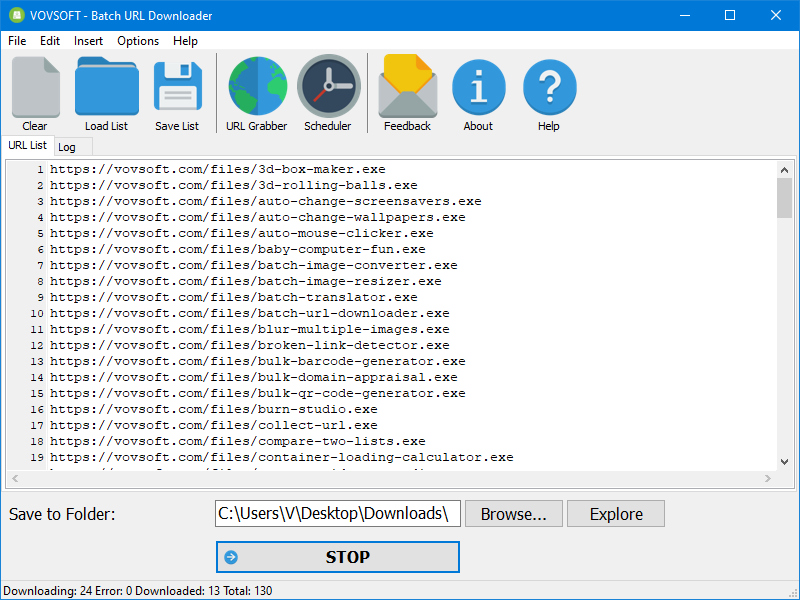Switch to the Log tab
Viewport: 800px width, 600px height.
[x=72, y=147]
